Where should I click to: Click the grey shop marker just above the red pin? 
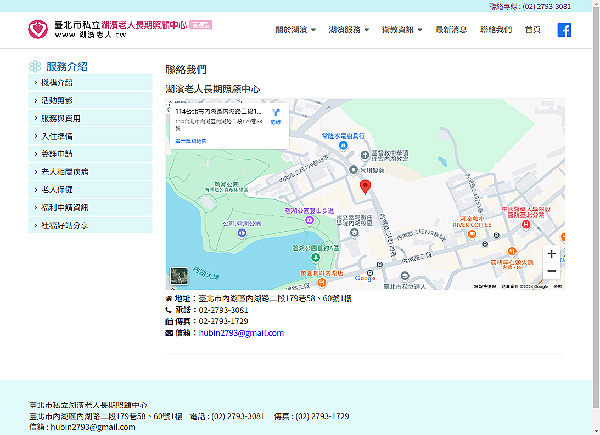click(x=353, y=169)
